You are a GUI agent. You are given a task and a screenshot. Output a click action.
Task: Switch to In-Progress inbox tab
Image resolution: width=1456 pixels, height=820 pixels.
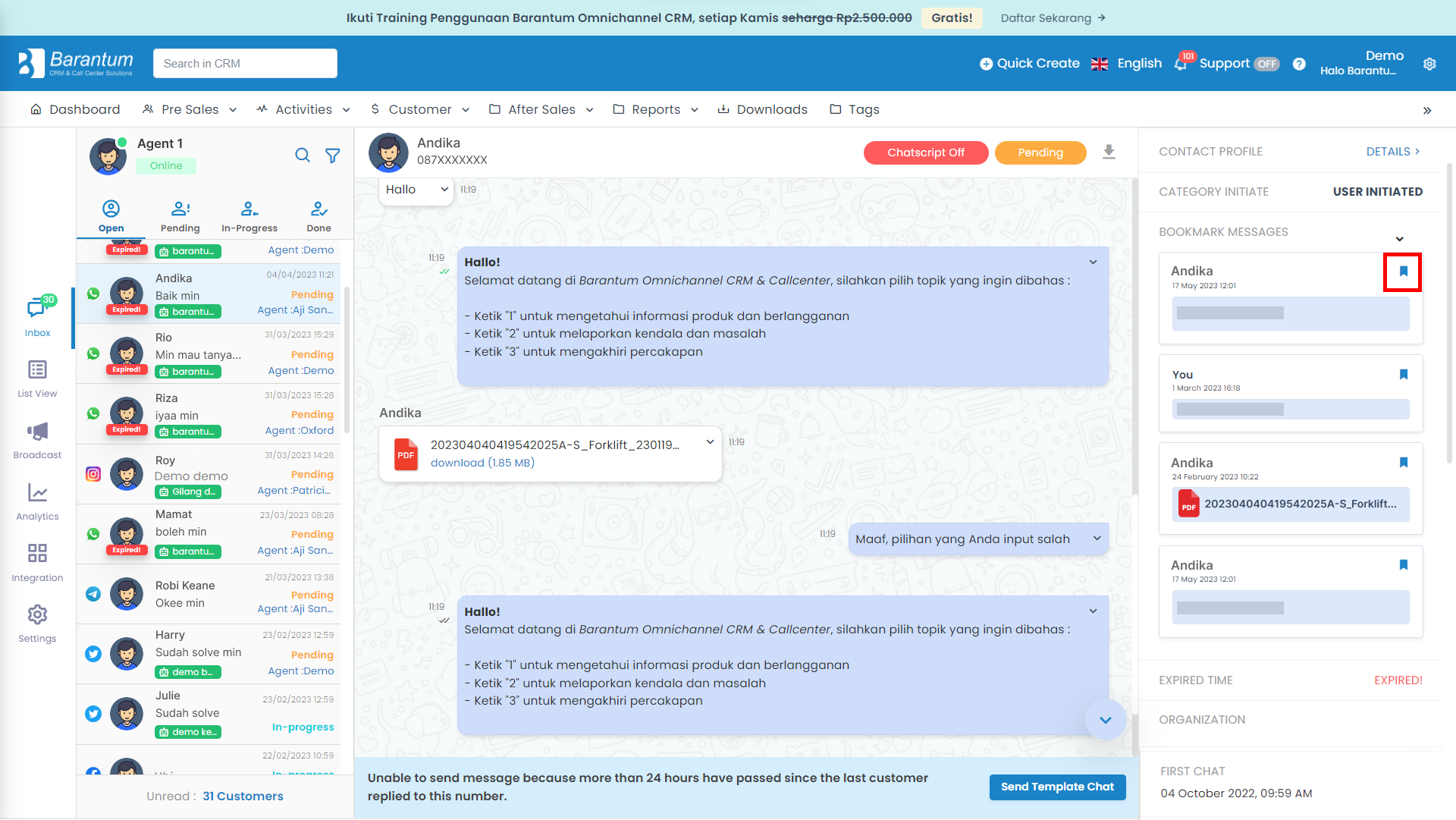click(249, 216)
